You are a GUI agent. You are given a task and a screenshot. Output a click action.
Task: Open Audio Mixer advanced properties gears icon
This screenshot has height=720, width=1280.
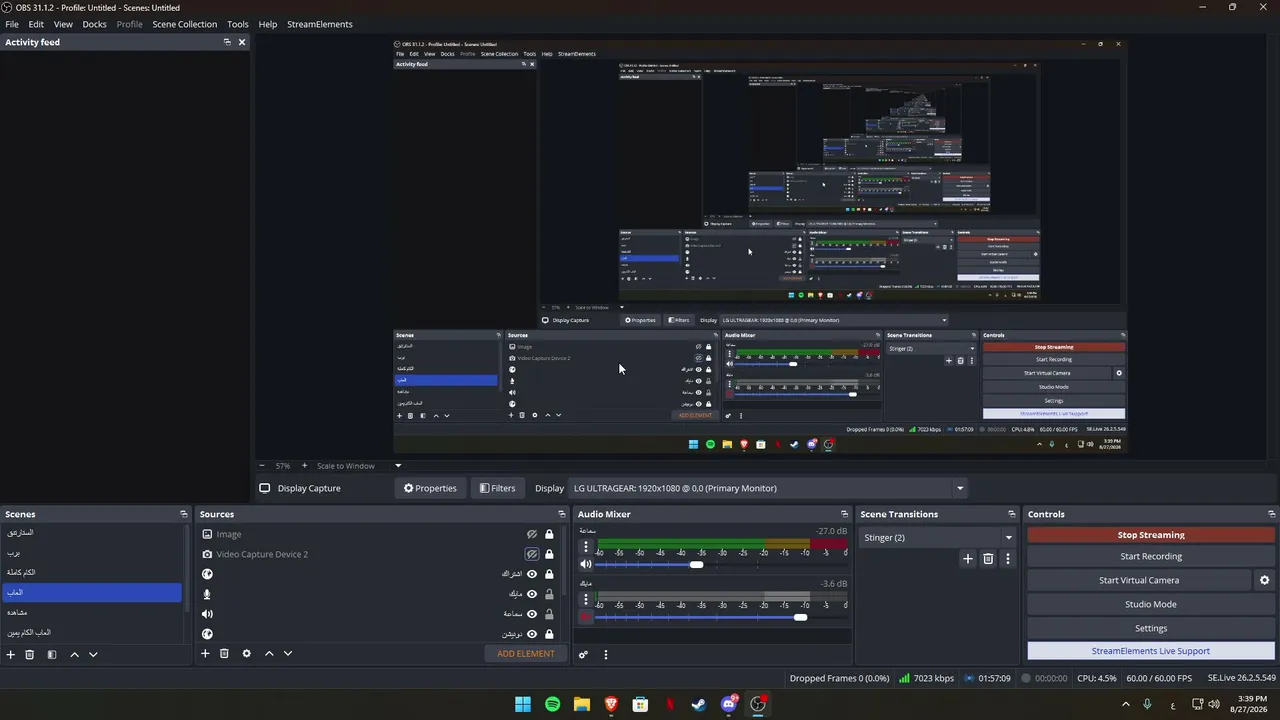pos(583,655)
